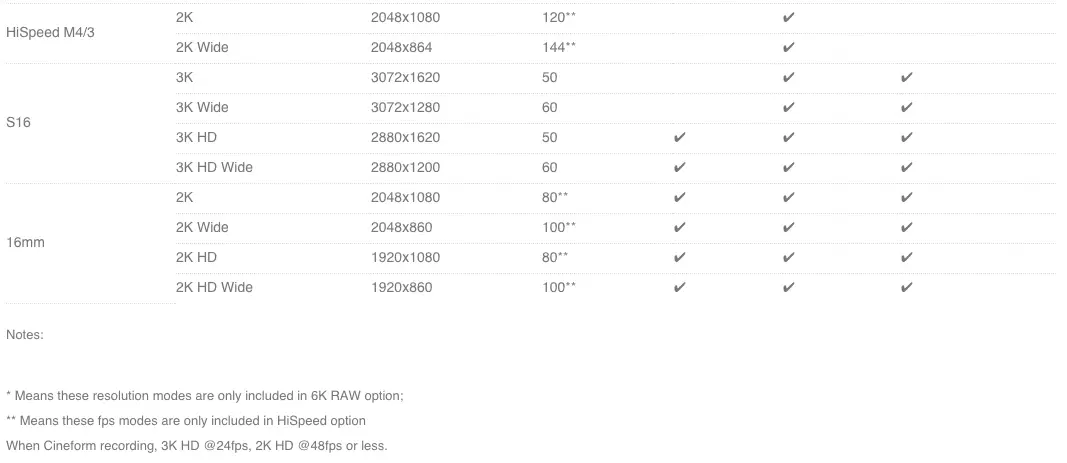
Task: Click the 3K HD Wide format name
Action: tap(214, 167)
